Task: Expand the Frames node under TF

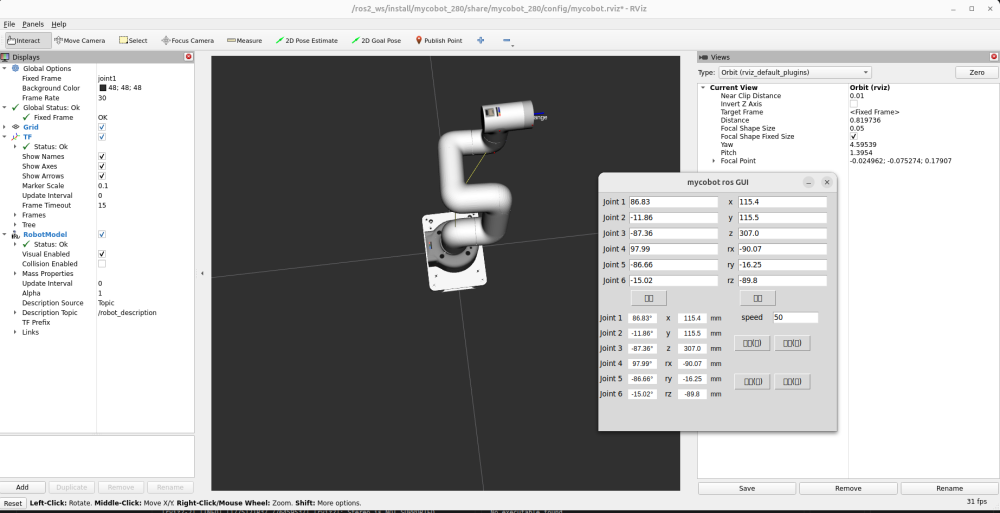Action: (15, 215)
